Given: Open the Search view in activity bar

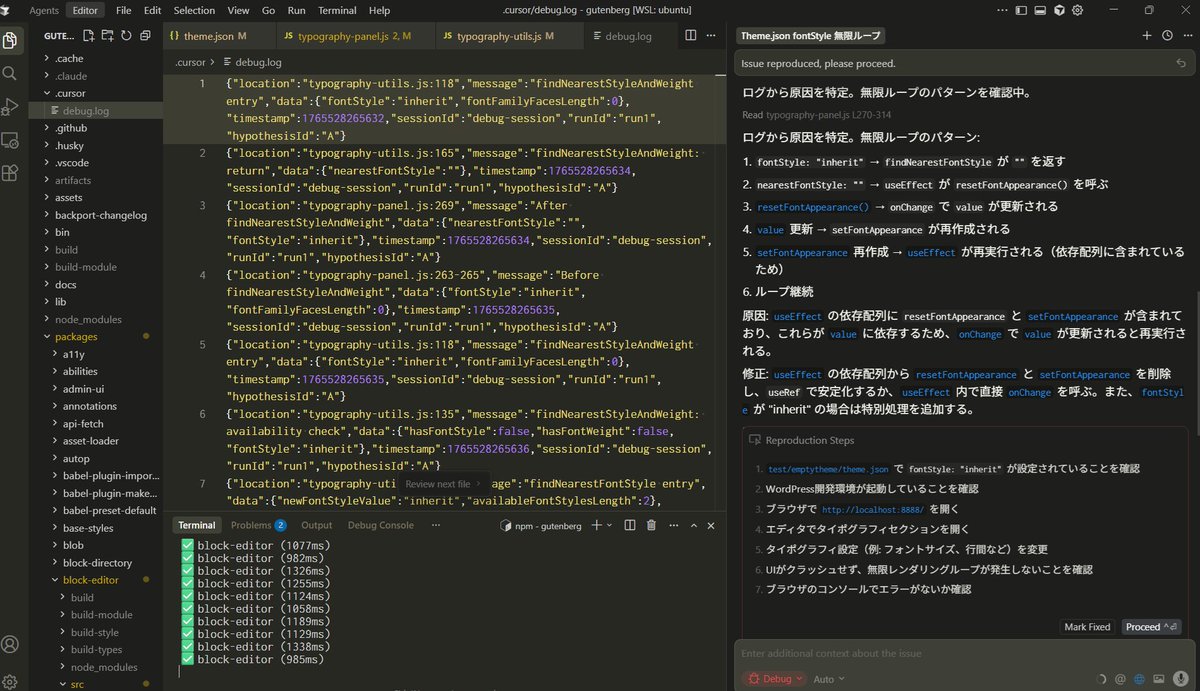Looking at the screenshot, I should click(x=10, y=74).
